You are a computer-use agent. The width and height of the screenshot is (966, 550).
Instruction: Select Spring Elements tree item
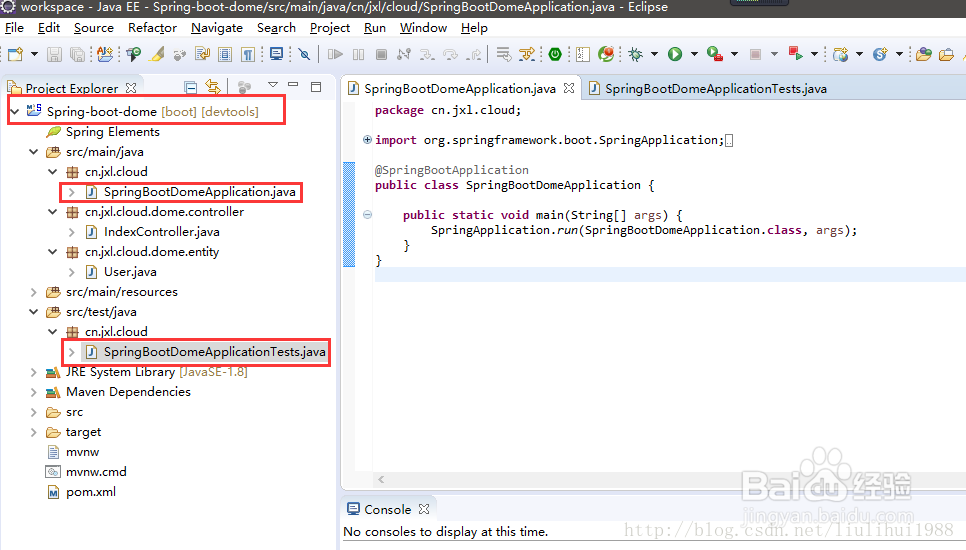click(113, 132)
